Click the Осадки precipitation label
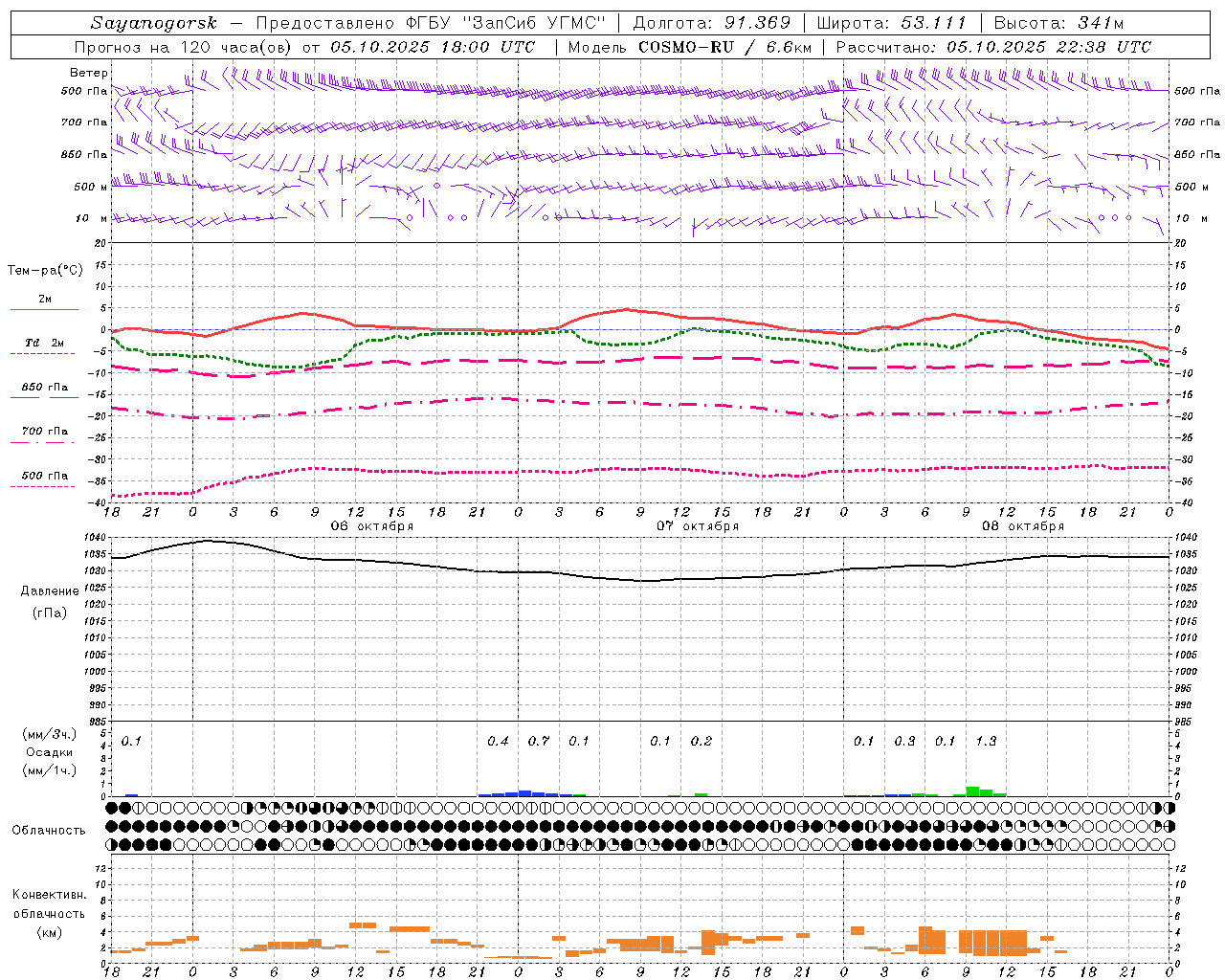The image size is (1225, 980). (50, 752)
